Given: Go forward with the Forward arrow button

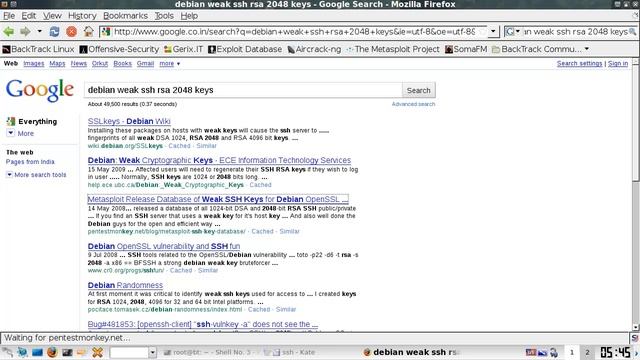Looking at the screenshot, I should pyautogui.click(x=25, y=31).
